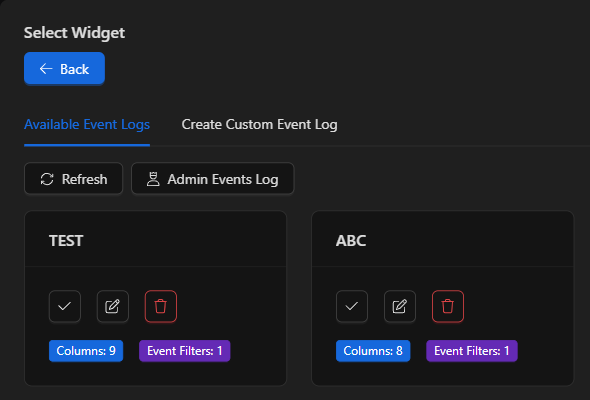Image resolution: width=590 pixels, height=400 pixels.
Task: Select the ABC event log checkmark
Action: pyautogui.click(x=352, y=306)
